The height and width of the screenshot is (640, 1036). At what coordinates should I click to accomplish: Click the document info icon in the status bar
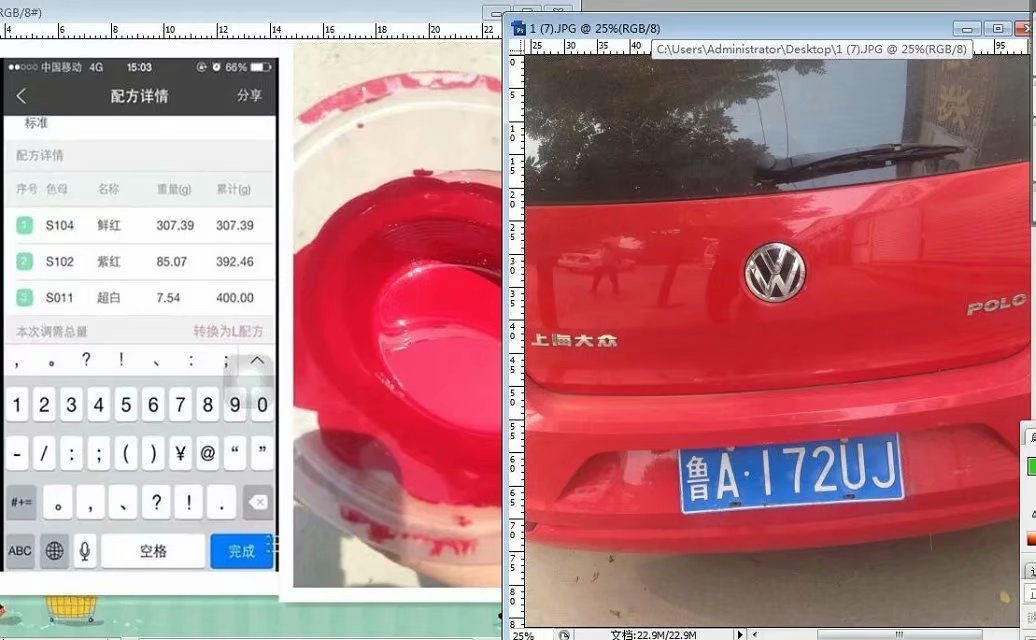click(564, 634)
